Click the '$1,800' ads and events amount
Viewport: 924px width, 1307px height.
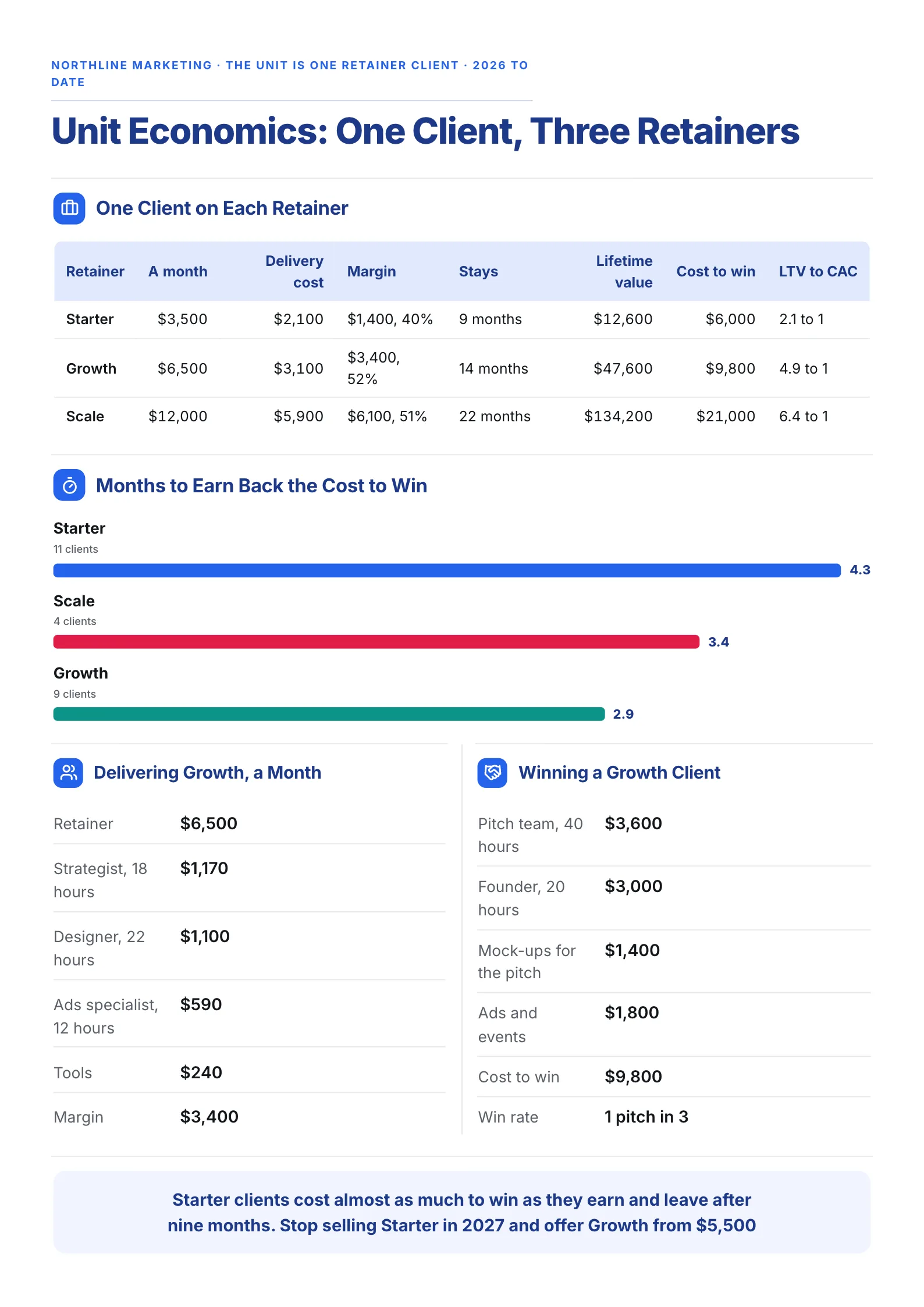632,1013
